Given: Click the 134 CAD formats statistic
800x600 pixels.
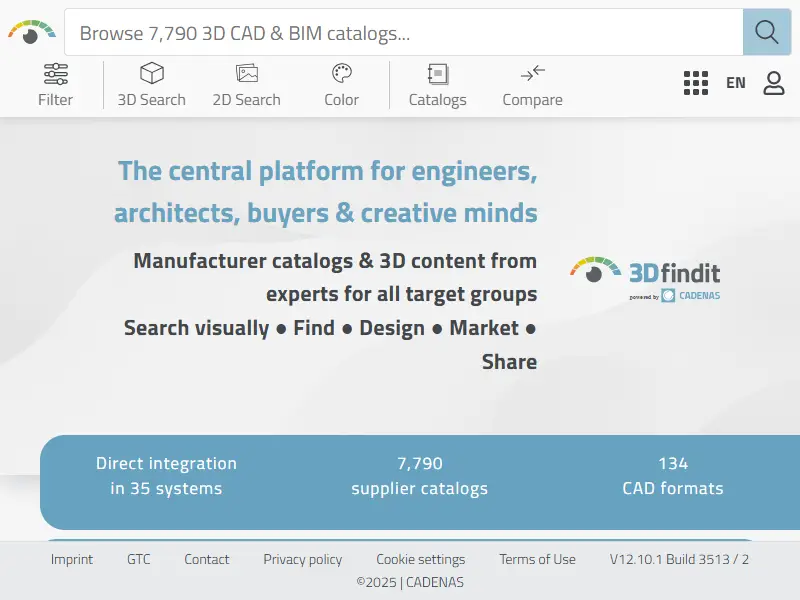Looking at the screenshot, I should (672, 476).
